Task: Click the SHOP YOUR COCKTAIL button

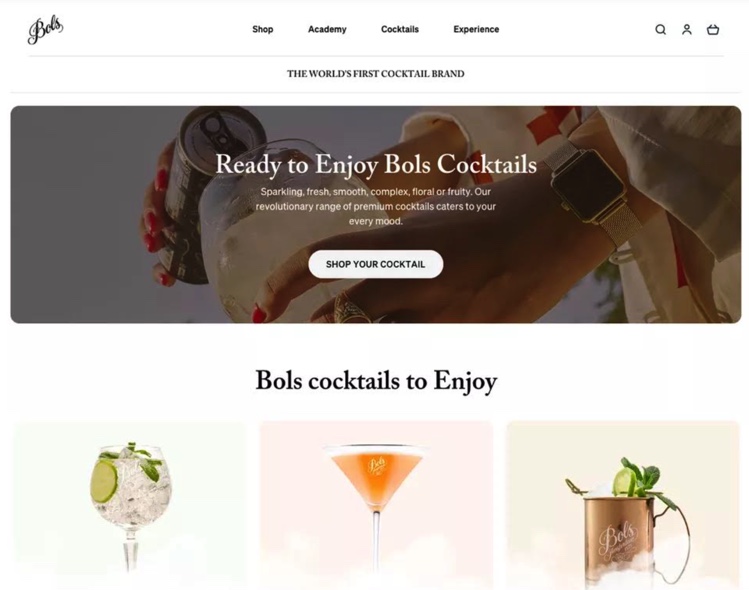Action: tap(375, 264)
